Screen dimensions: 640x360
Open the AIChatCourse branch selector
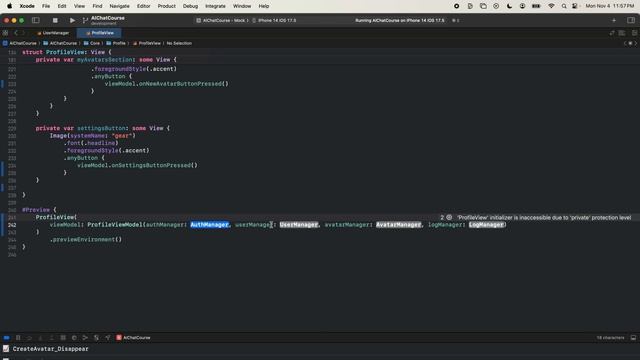pyautogui.click(x=104, y=20)
